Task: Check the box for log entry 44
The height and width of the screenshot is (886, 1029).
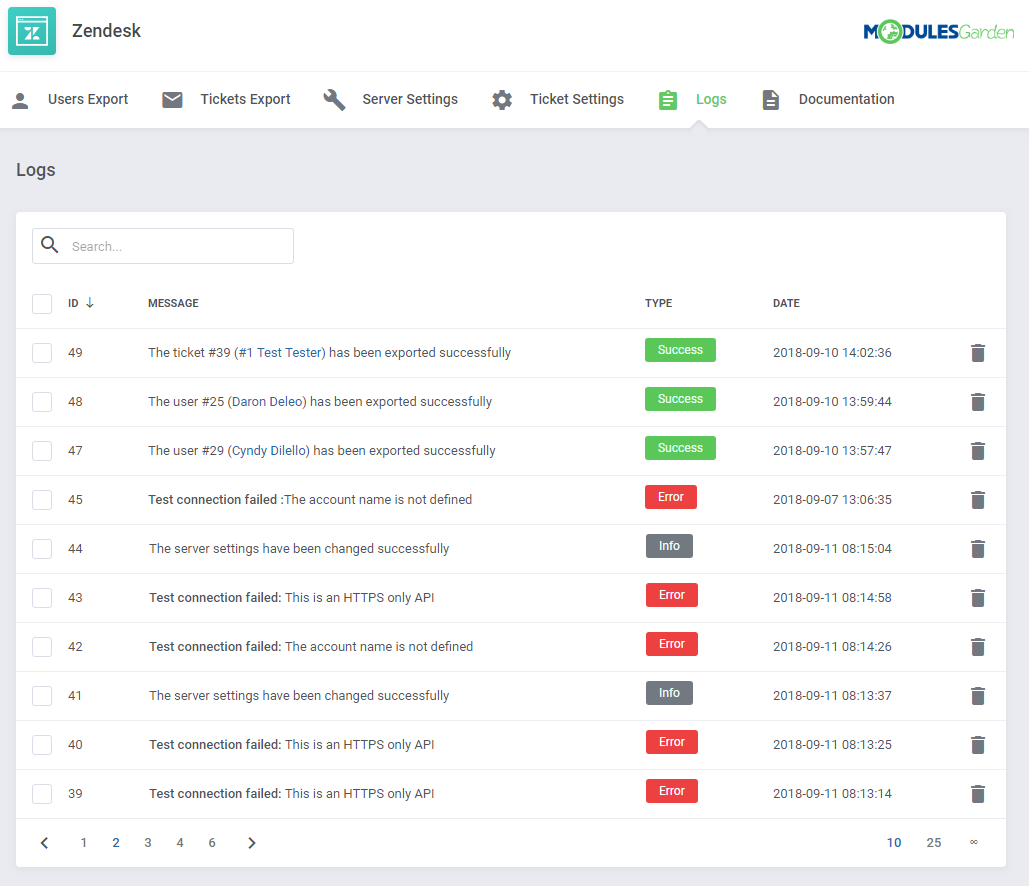Action: 42,549
